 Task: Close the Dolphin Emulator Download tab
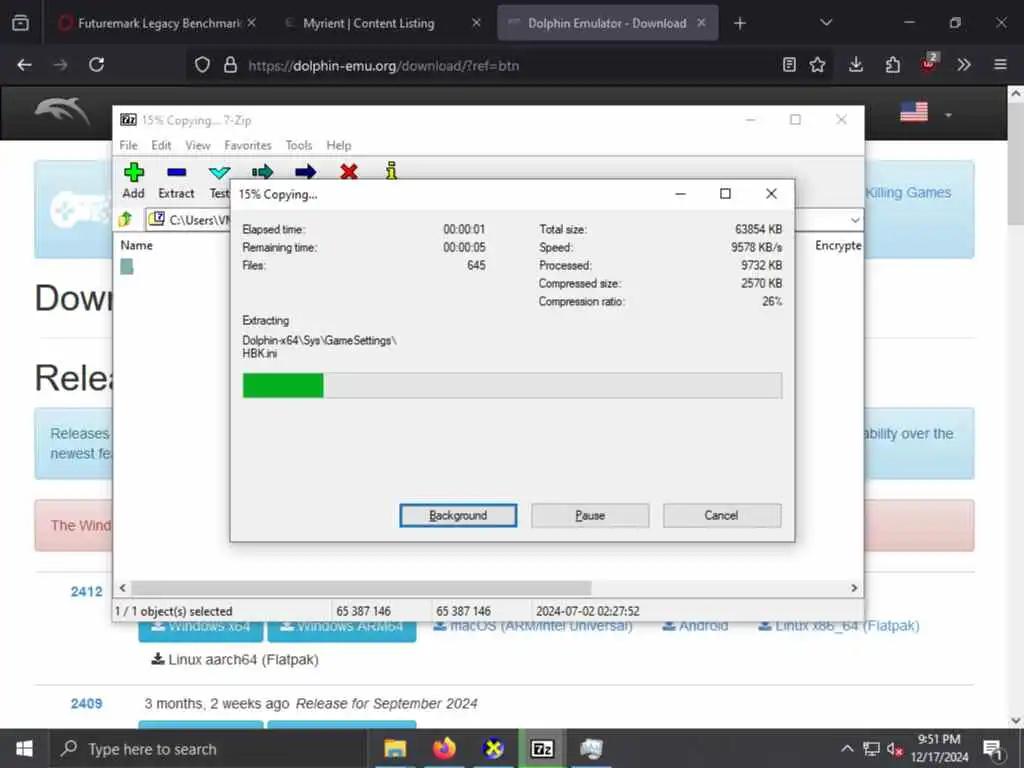tap(701, 23)
